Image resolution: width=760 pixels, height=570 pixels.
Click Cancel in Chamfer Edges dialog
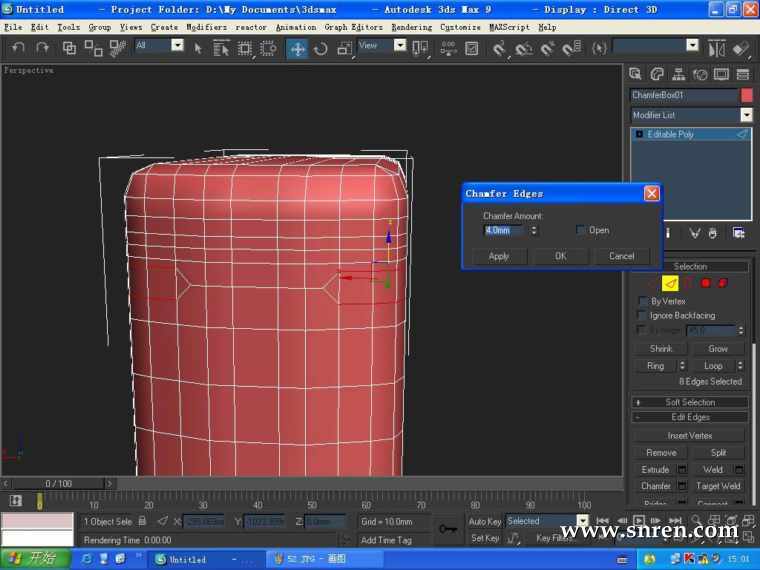click(x=621, y=256)
